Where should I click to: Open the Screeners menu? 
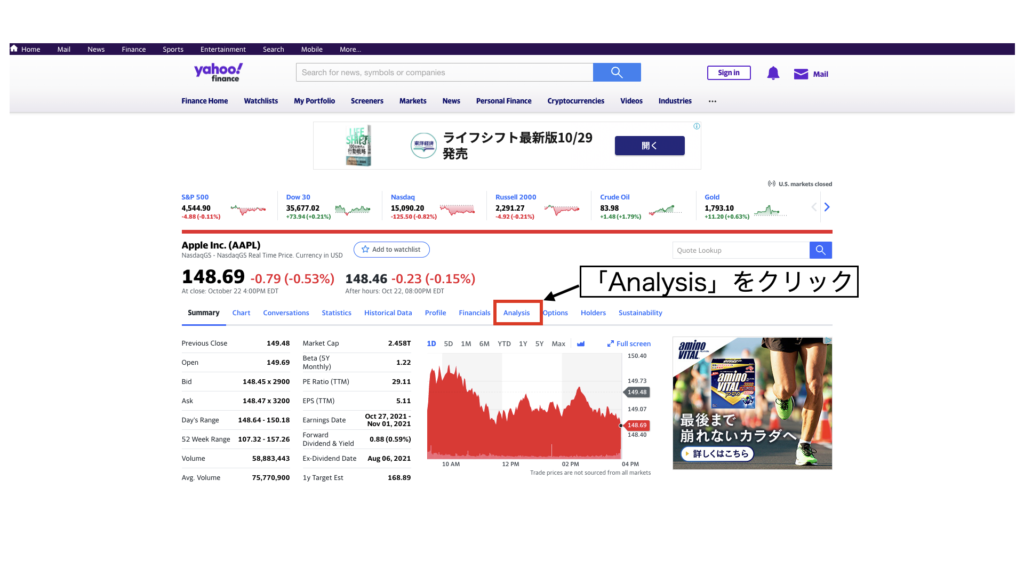(367, 101)
